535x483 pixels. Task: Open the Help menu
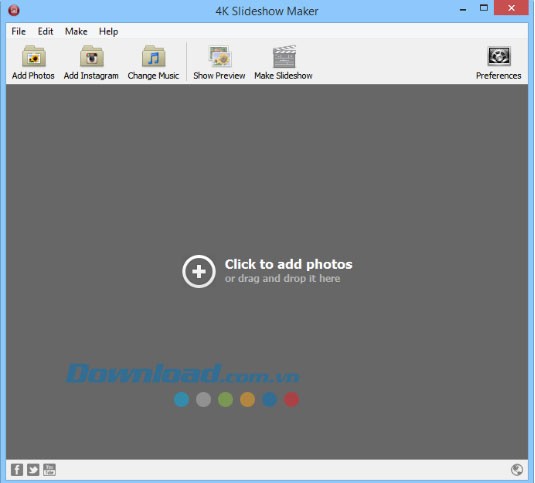point(109,31)
